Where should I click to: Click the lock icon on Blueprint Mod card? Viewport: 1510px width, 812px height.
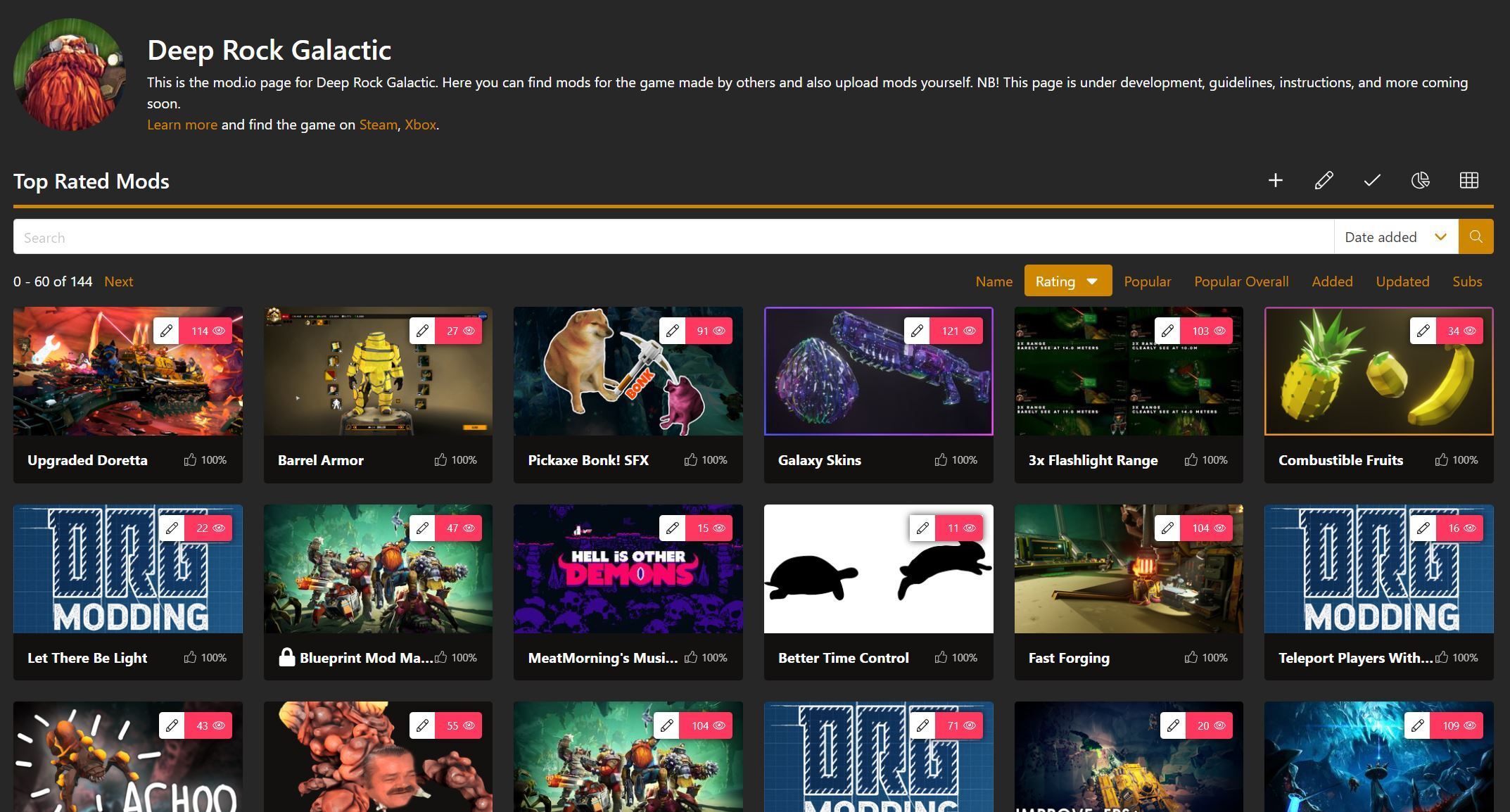(286, 657)
